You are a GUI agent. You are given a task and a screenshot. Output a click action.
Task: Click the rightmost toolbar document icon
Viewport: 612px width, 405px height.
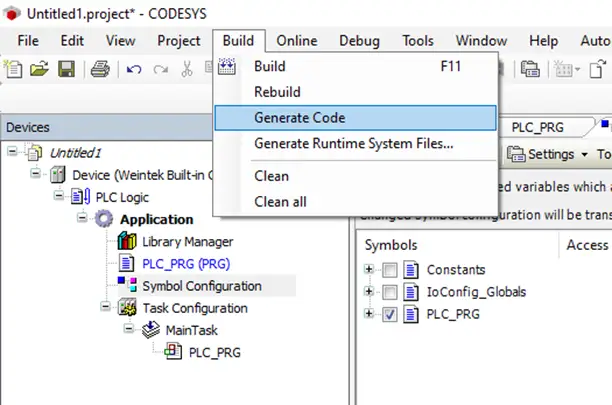(x=598, y=69)
